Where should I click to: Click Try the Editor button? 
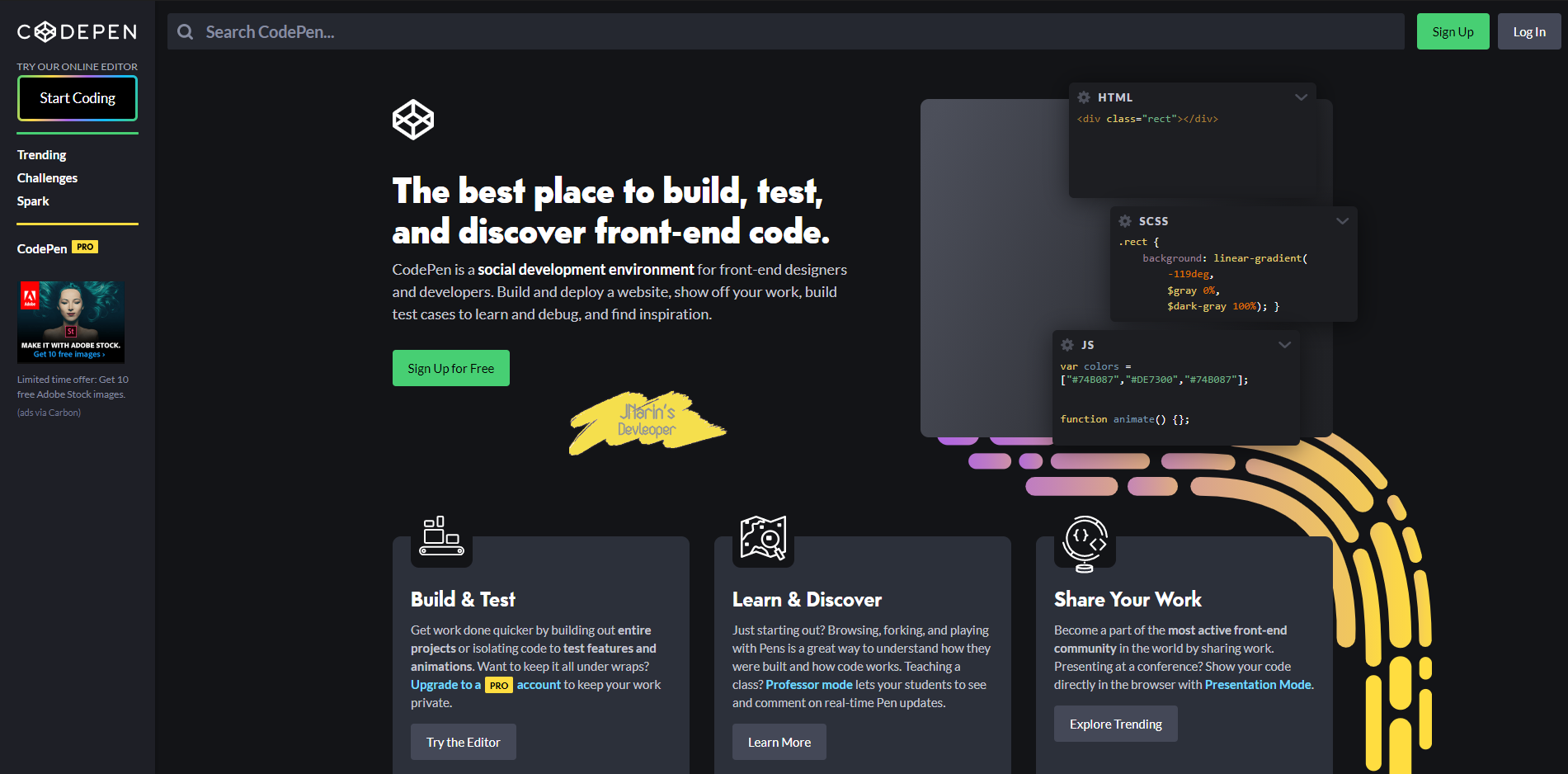click(464, 742)
